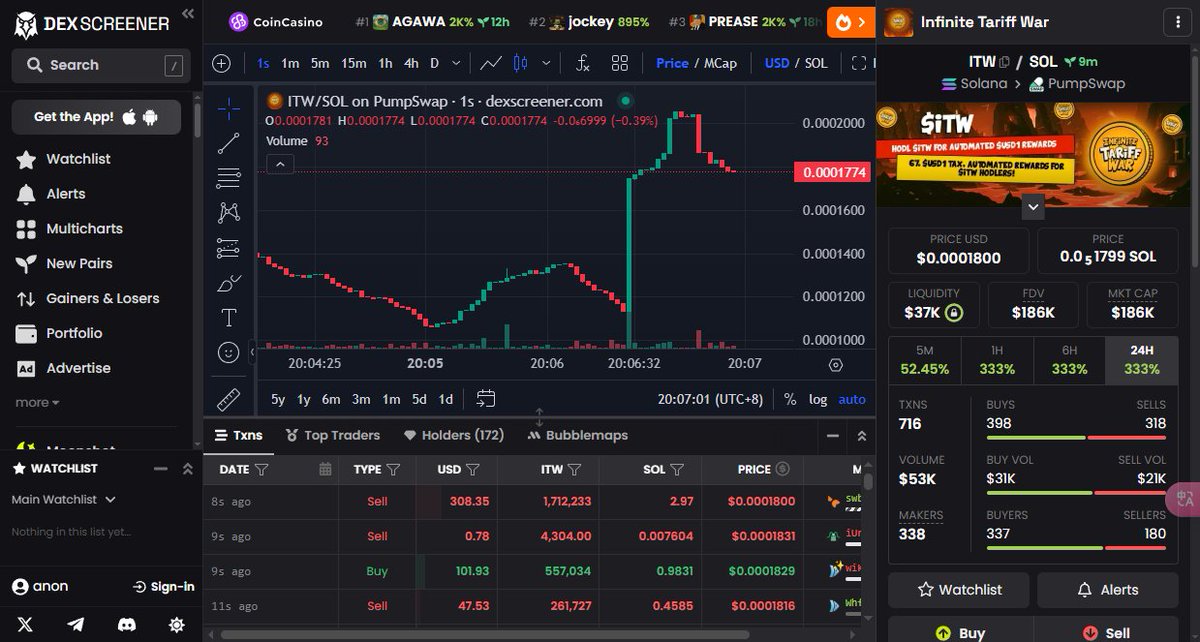The height and width of the screenshot is (642, 1200).
Task: Collapse the watchlist panel chevrons
Action: pos(186,468)
